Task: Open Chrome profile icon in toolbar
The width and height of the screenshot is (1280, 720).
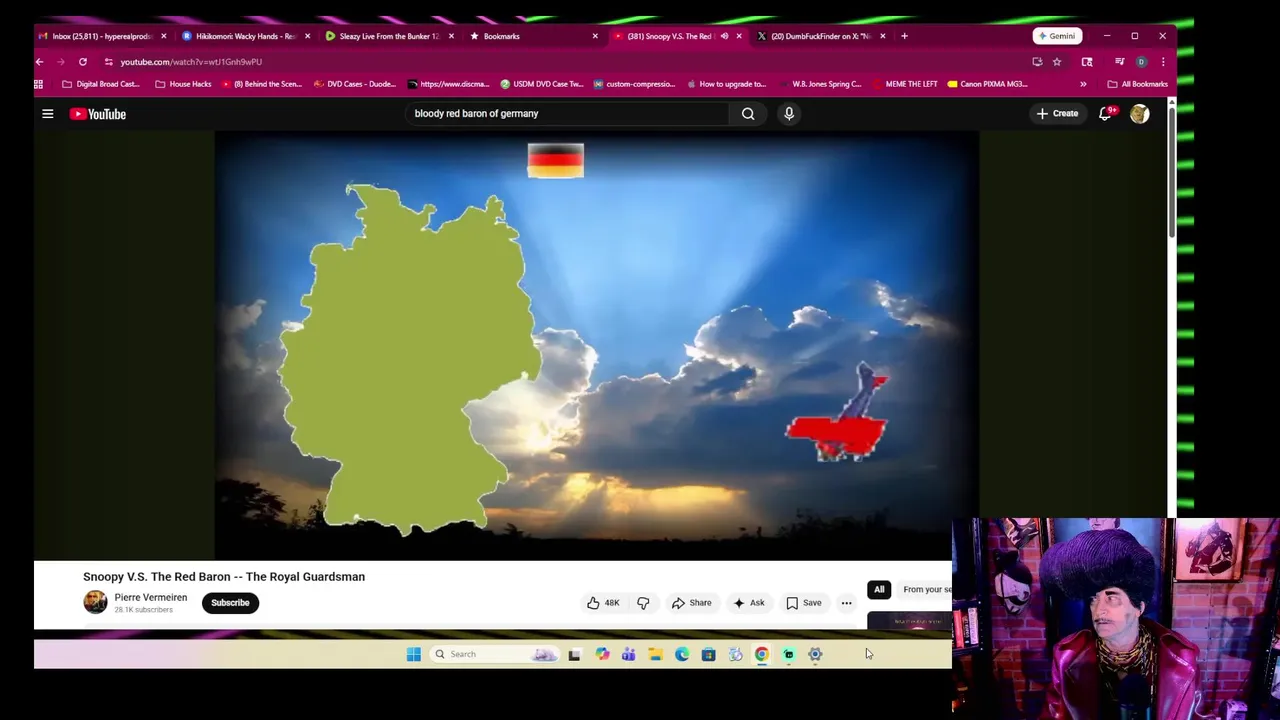Action: coord(1141,62)
